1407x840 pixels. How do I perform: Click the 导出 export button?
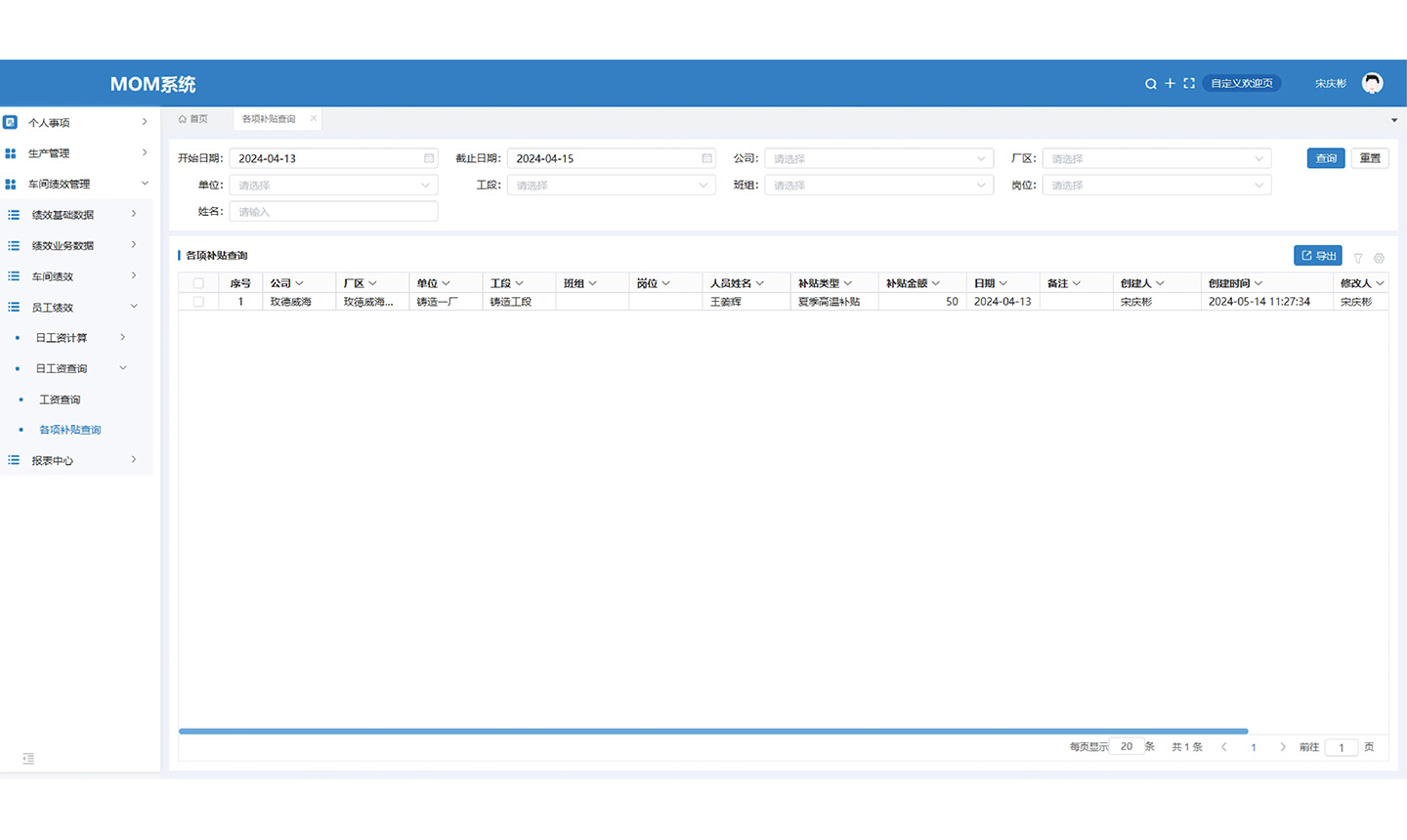tap(1317, 256)
